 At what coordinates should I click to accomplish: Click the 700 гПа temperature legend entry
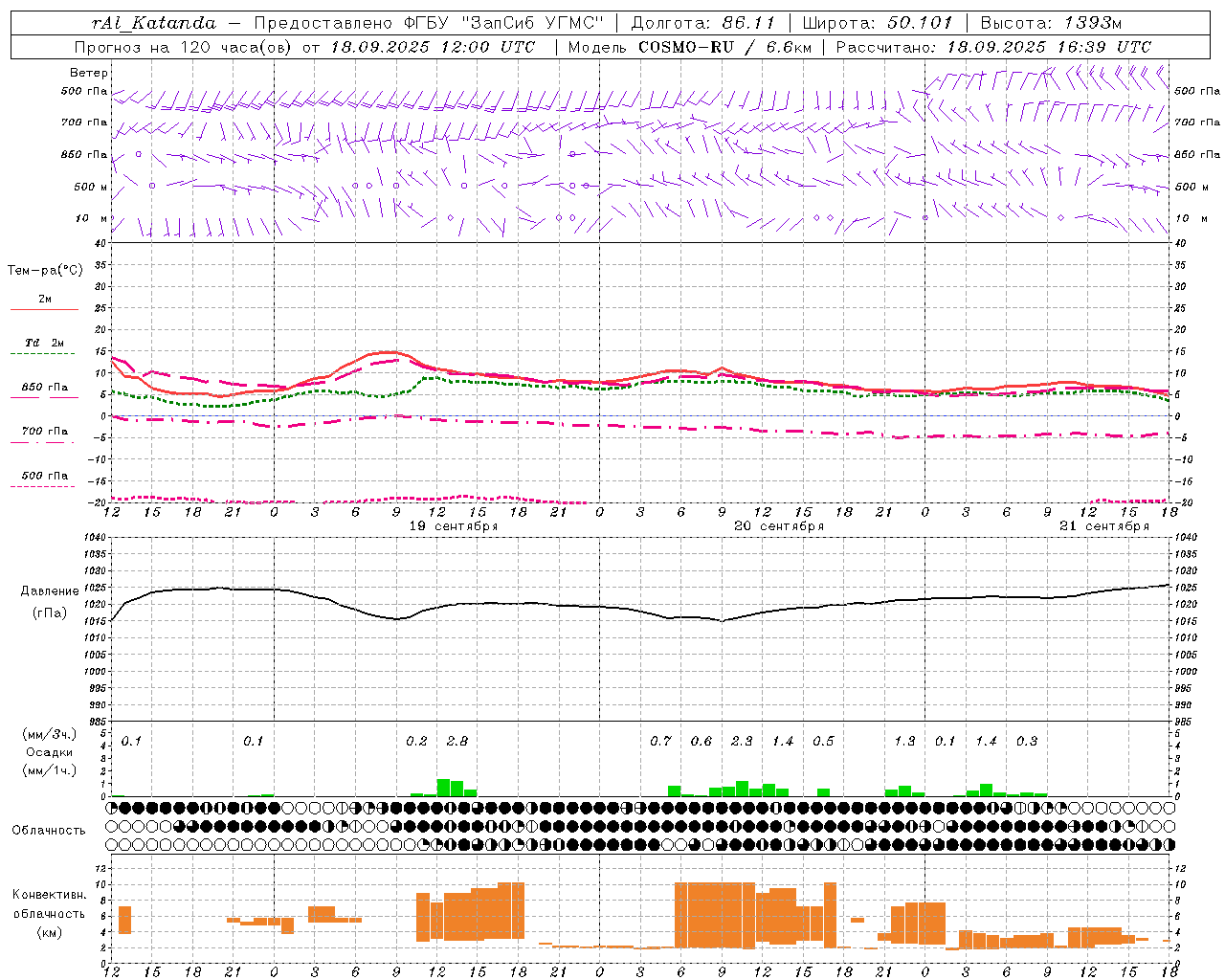(44, 436)
